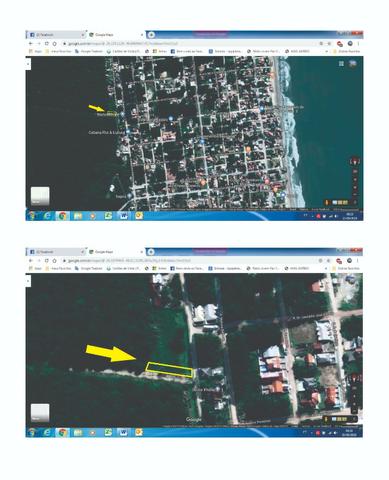
Task: Bookmark this page via star, bottom browser
Action: pyautogui.click(x=329, y=261)
